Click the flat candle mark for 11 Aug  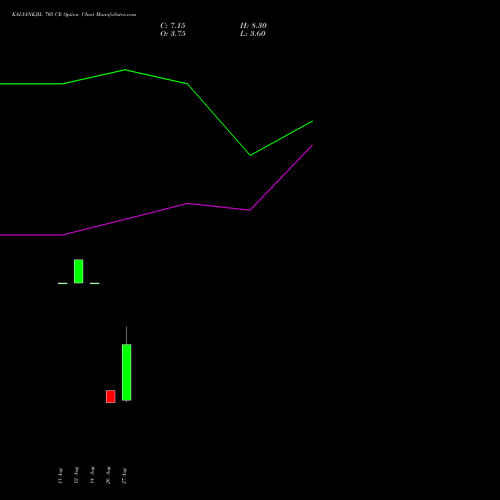click(x=63, y=283)
